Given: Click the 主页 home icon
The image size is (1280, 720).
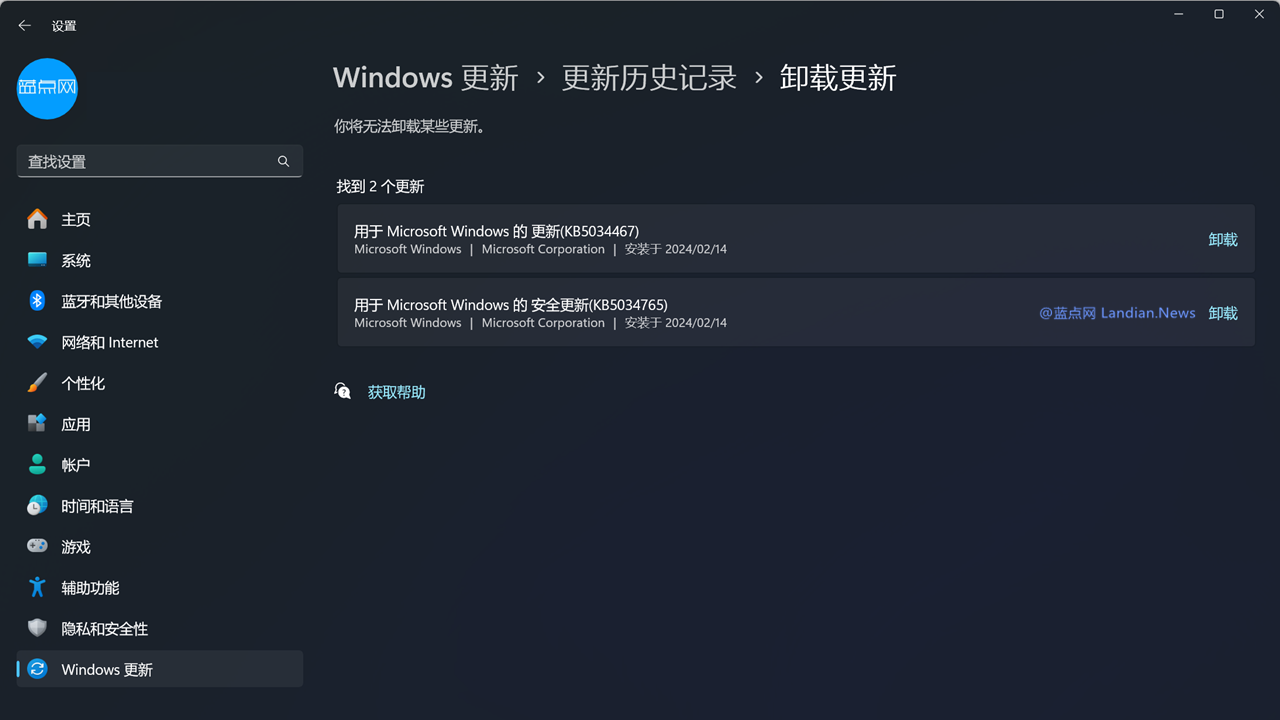Looking at the screenshot, I should point(37,219).
